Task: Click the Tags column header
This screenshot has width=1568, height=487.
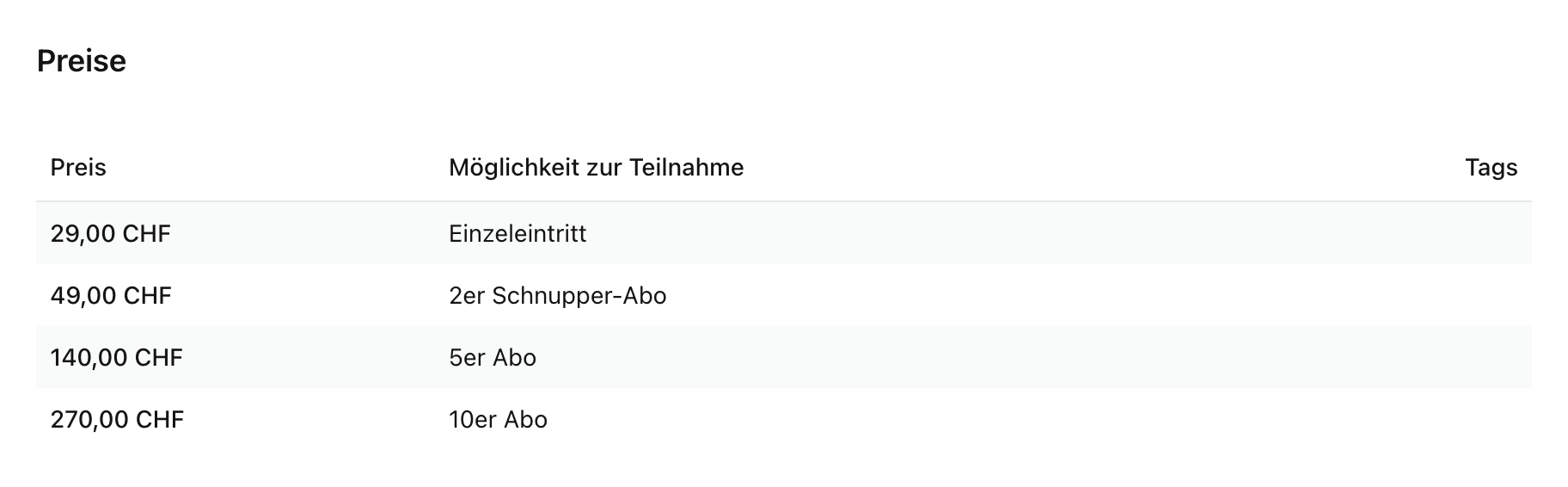Action: (1491, 167)
